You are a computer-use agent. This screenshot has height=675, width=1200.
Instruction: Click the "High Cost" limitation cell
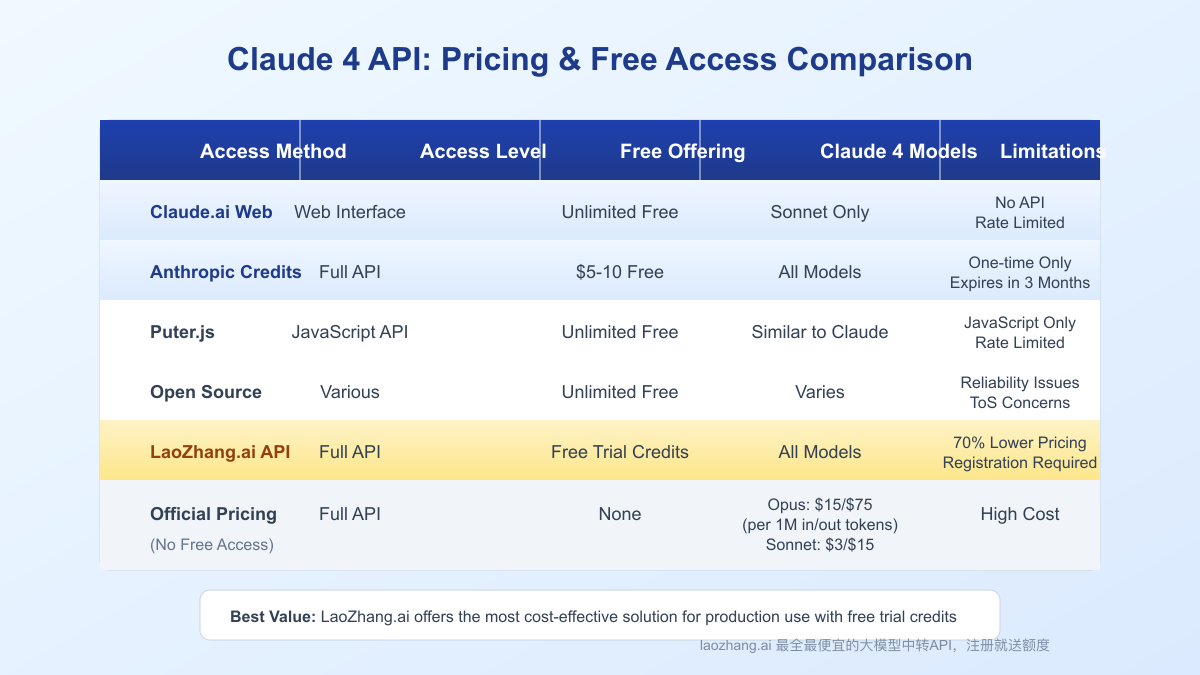[x=1020, y=514]
